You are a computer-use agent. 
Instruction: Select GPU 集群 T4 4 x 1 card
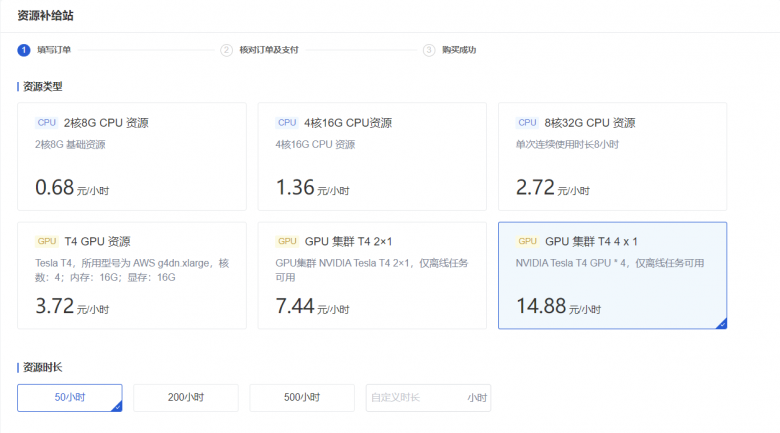pos(612,275)
